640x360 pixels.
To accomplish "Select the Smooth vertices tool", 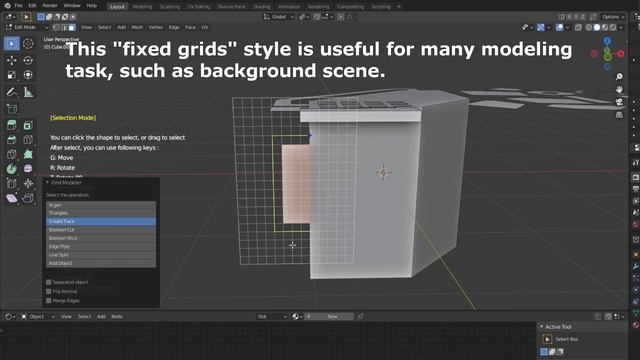I will coord(28,169).
